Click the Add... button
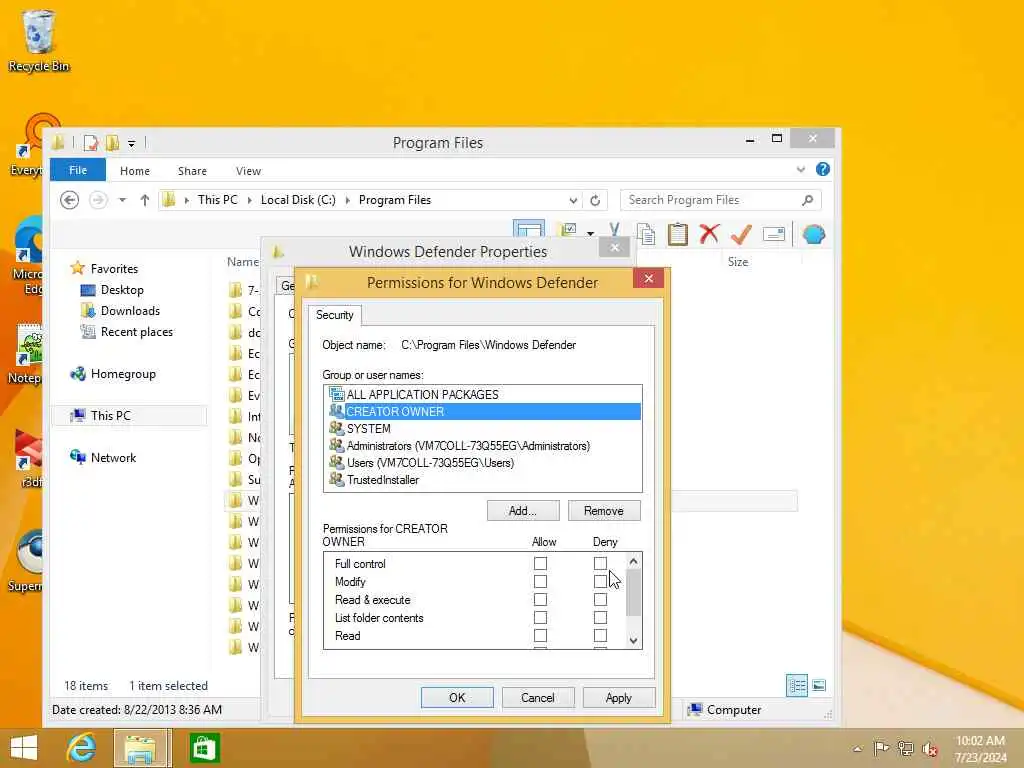The height and width of the screenshot is (768, 1024). click(522, 511)
